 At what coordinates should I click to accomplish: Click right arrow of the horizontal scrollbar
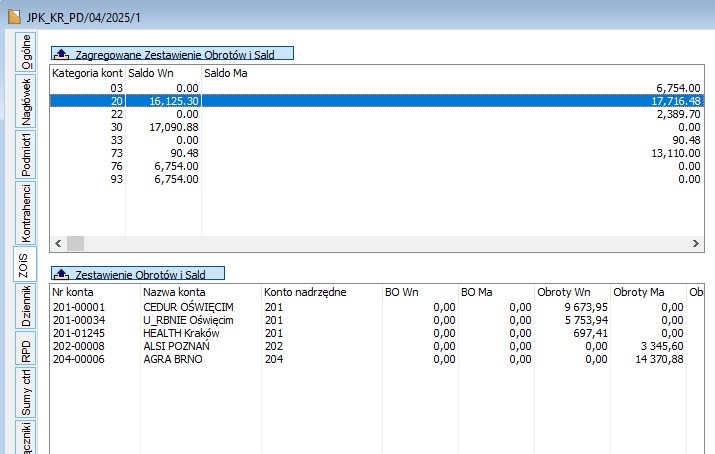coord(697,244)
